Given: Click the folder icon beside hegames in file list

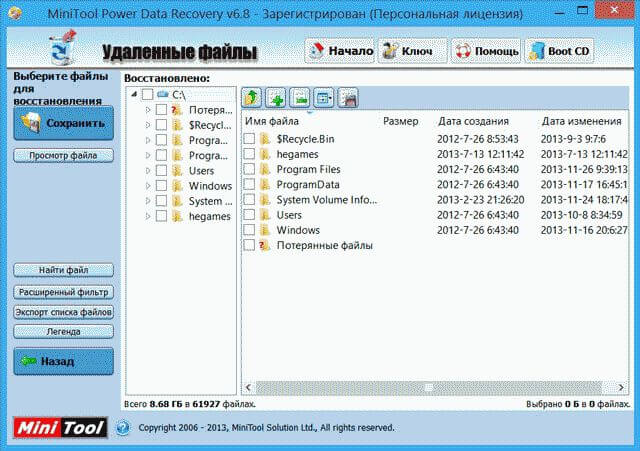Looking at the screenshot, I should click(265, 154).
